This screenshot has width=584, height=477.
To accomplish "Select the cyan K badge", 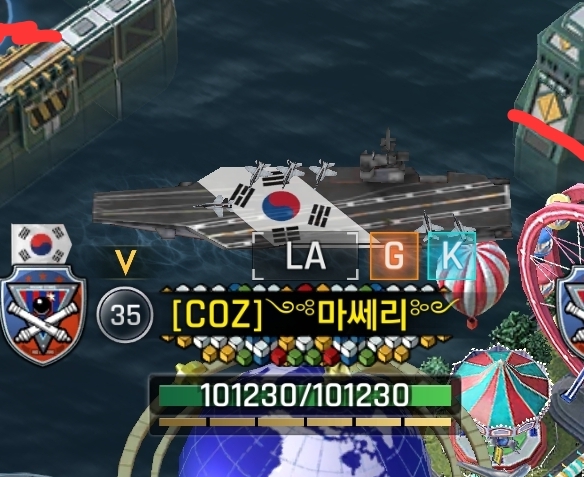I will point(452,256).
